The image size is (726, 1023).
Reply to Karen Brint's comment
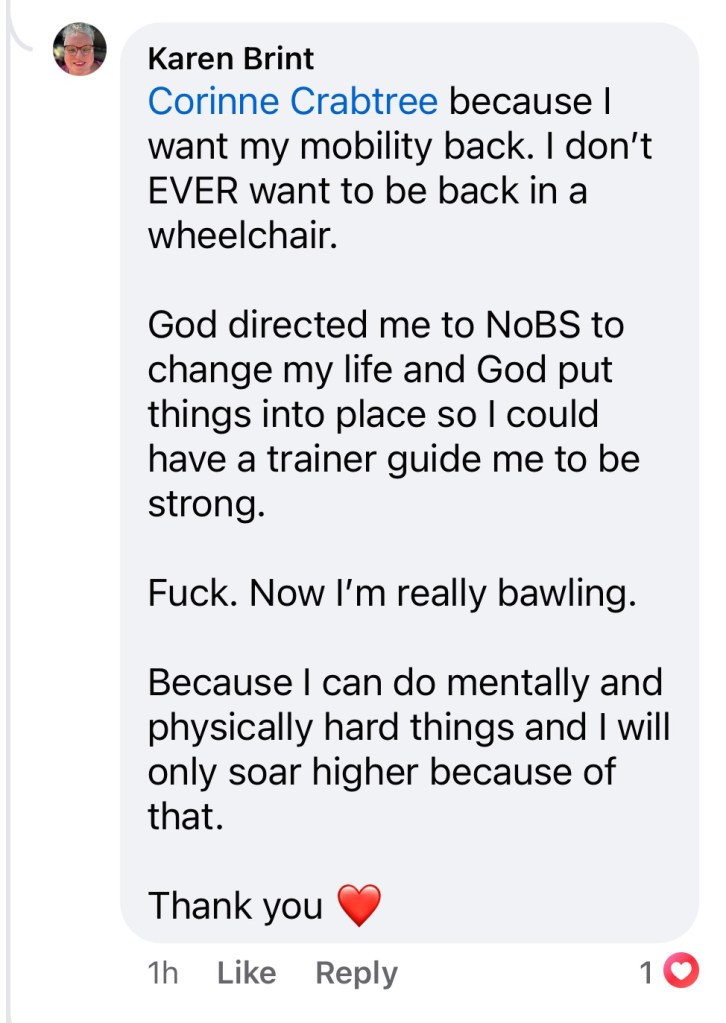(356, 973)
